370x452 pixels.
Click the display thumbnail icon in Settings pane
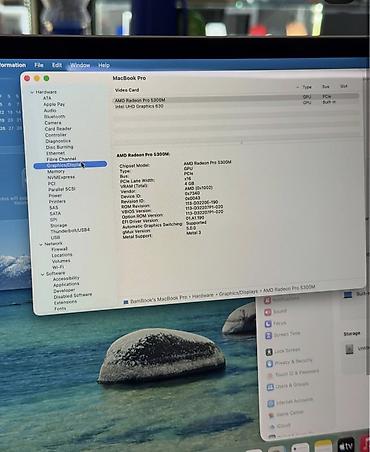348,295
